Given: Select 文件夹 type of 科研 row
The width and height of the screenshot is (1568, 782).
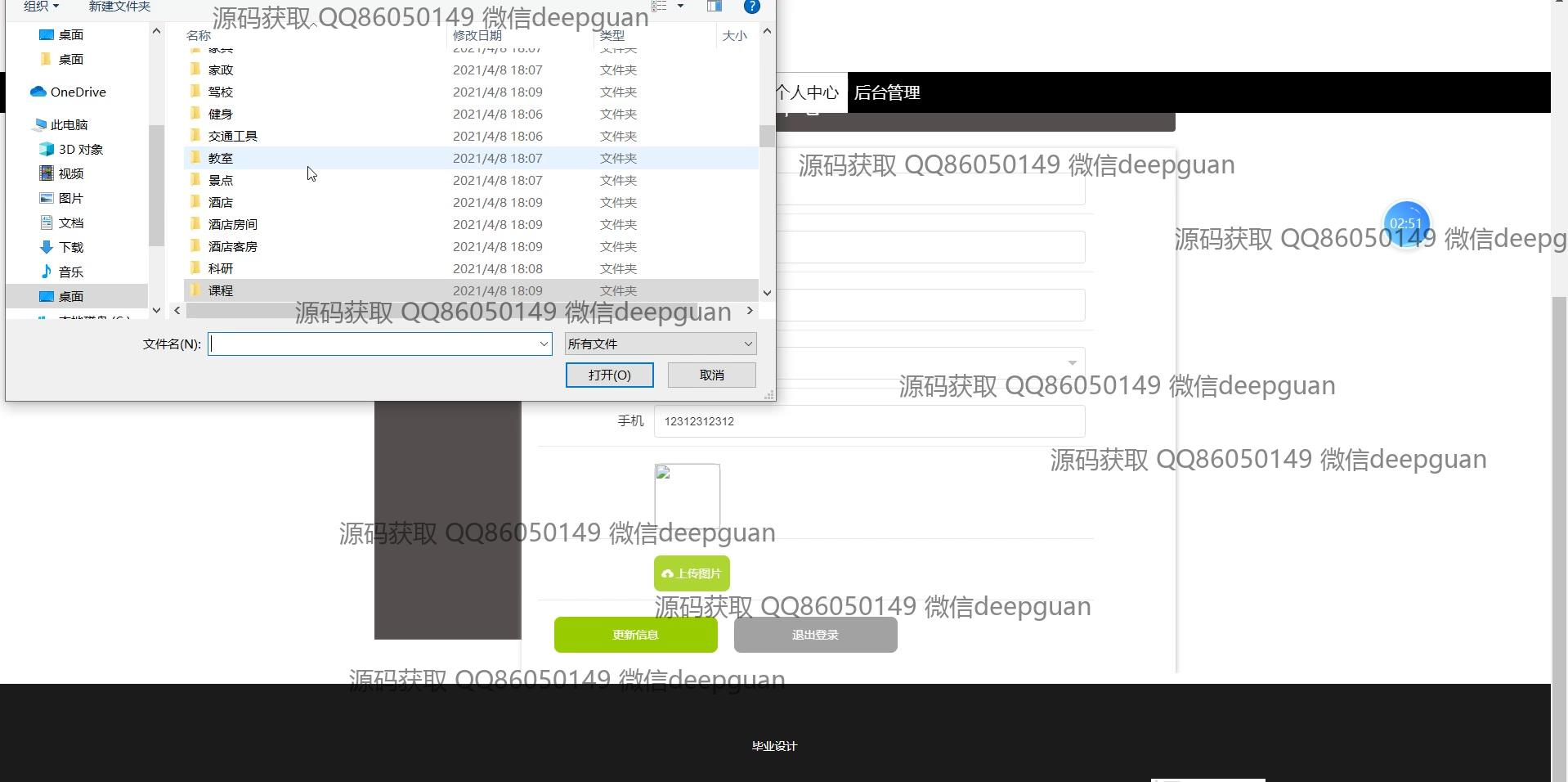Looking at the screenshot, I should (x=618, y=268).
